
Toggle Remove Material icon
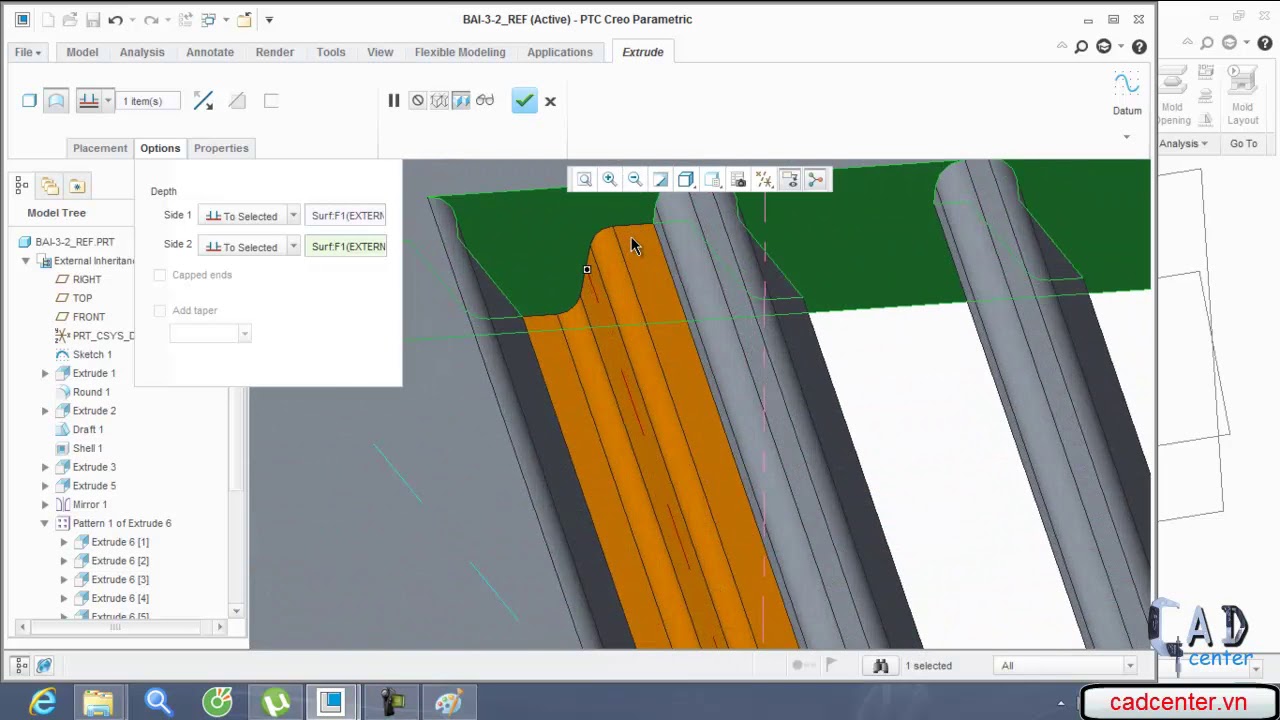[237, 101]
